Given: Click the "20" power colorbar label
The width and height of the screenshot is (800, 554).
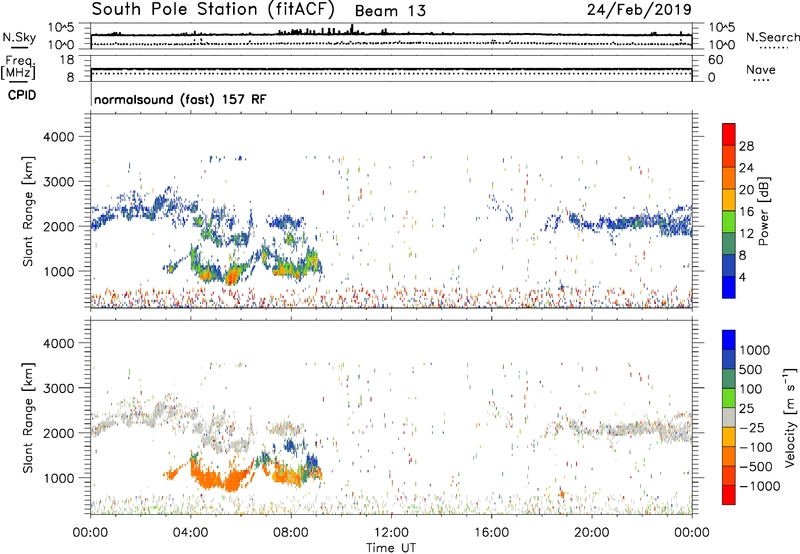Looking at the screenshot, I should coord(746,190).
